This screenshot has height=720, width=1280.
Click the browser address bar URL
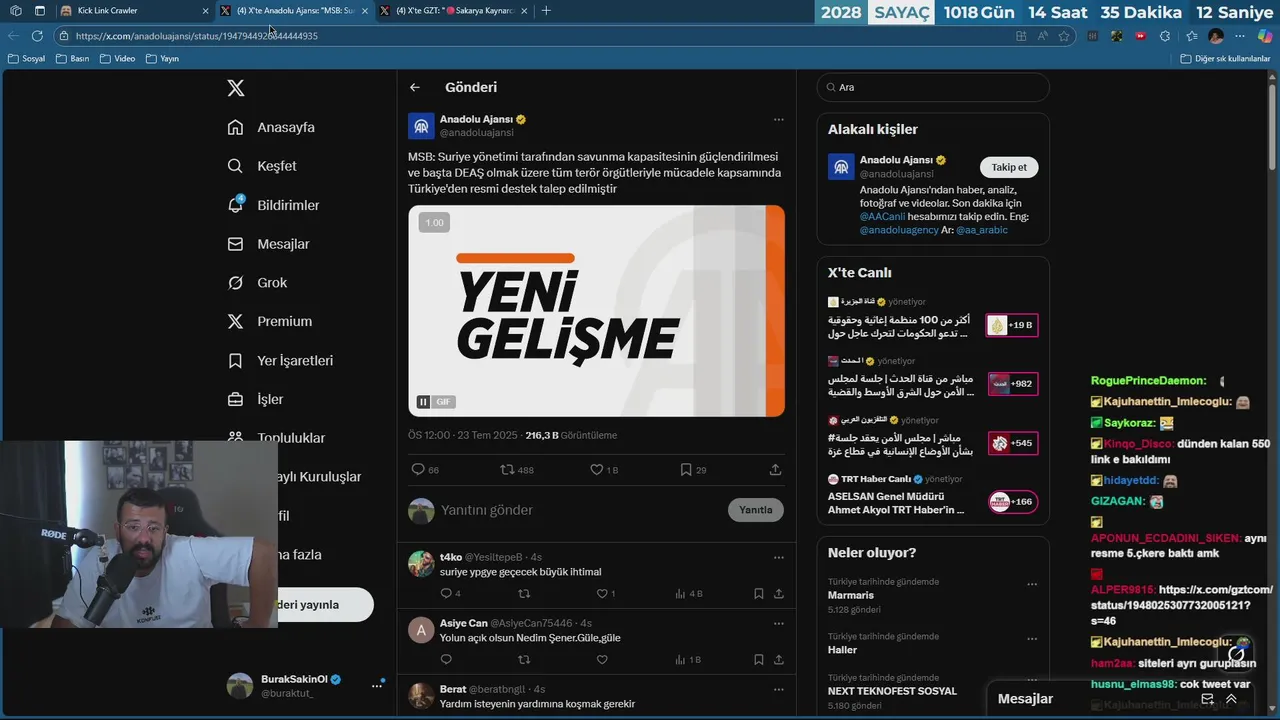197,36
